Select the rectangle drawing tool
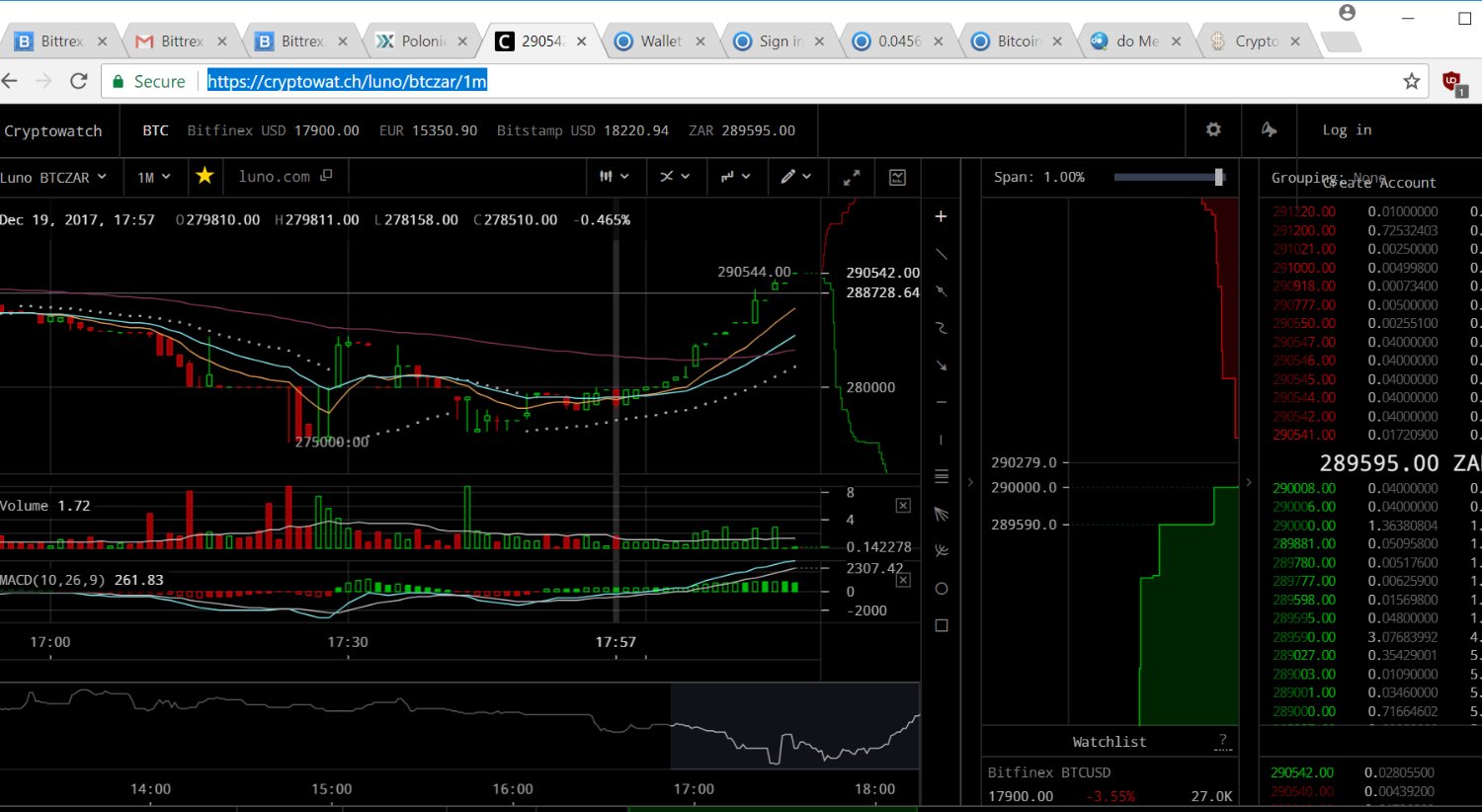 coord(941,625)
